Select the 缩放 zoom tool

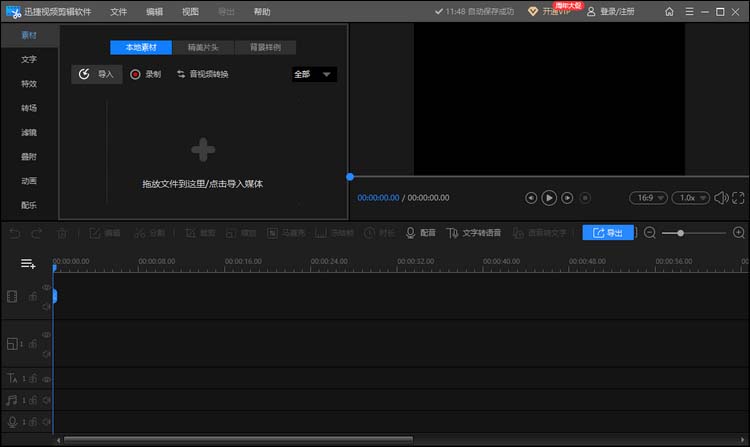[241, 233]
